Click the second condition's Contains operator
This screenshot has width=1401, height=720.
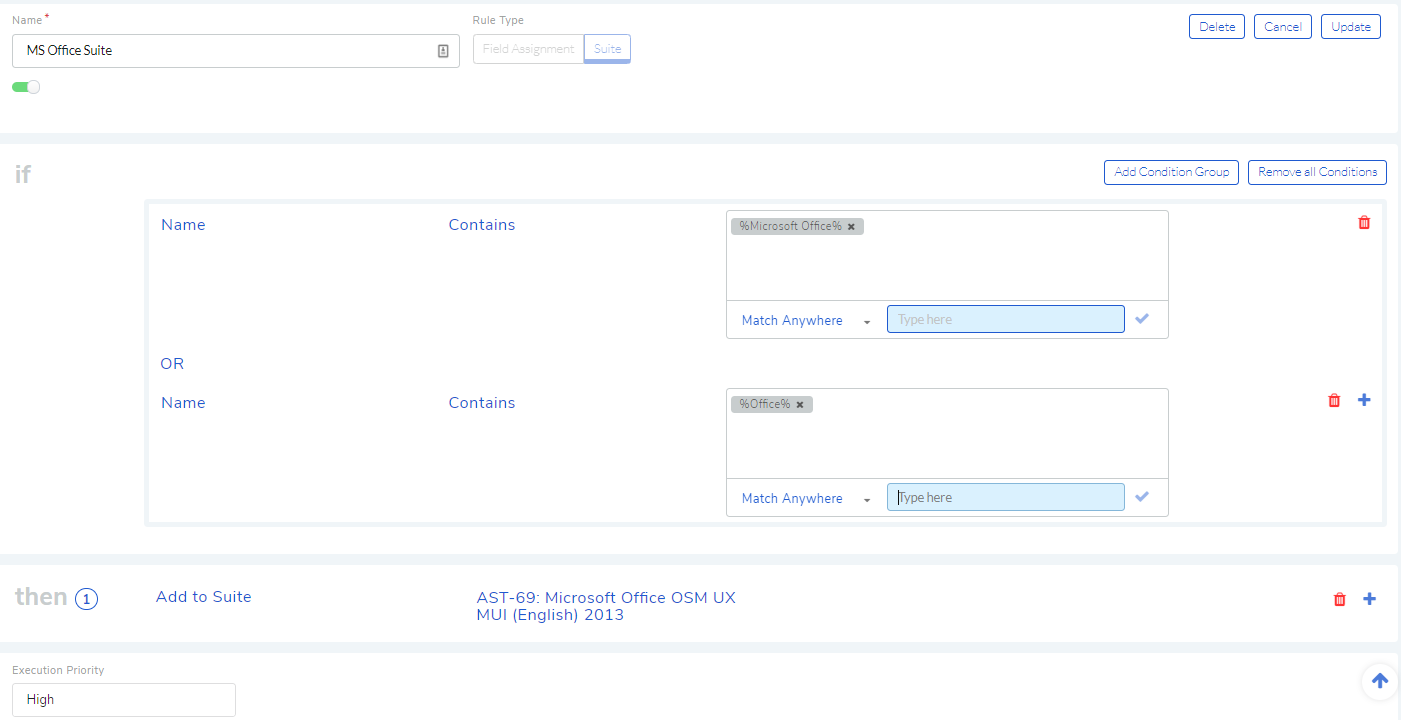[x=482, y=403]
